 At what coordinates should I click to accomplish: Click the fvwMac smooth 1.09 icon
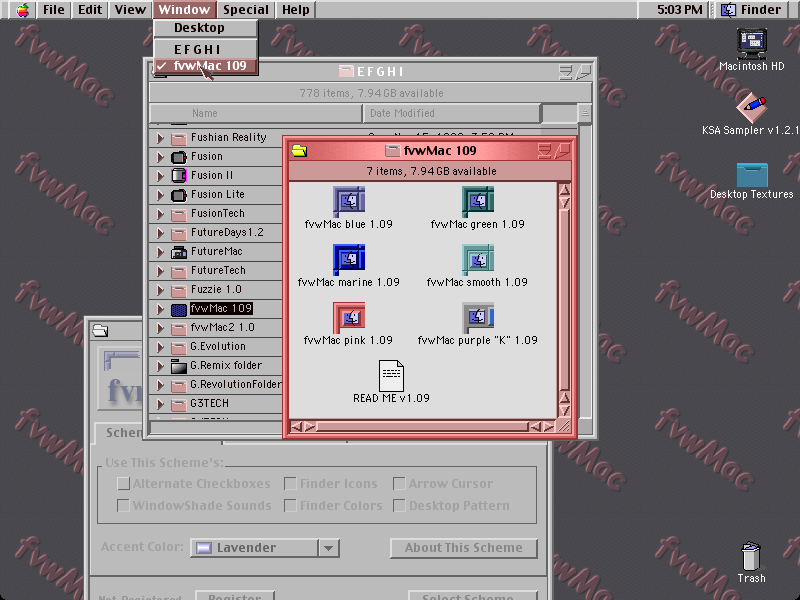tap(478, 260)
